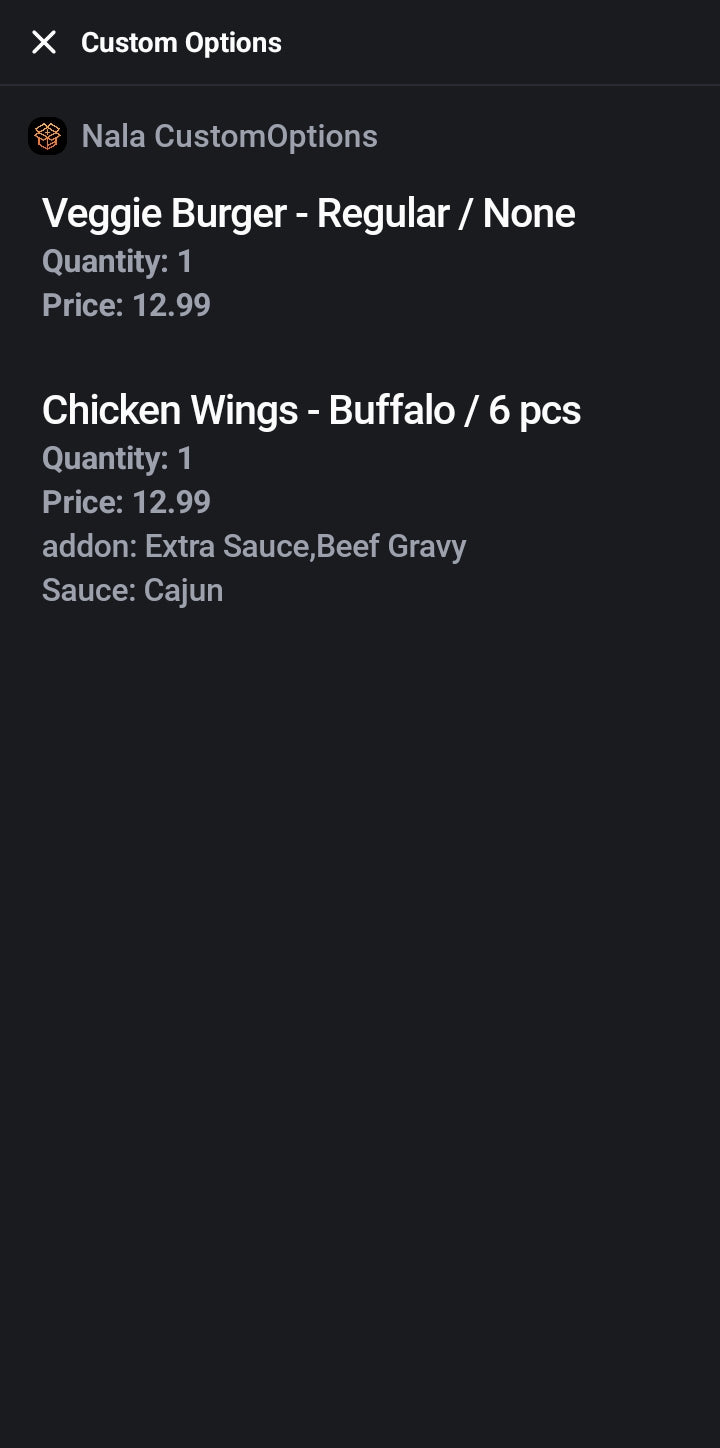
Task: Click the word Regular in Veggie Burger title
Action: 383,214
